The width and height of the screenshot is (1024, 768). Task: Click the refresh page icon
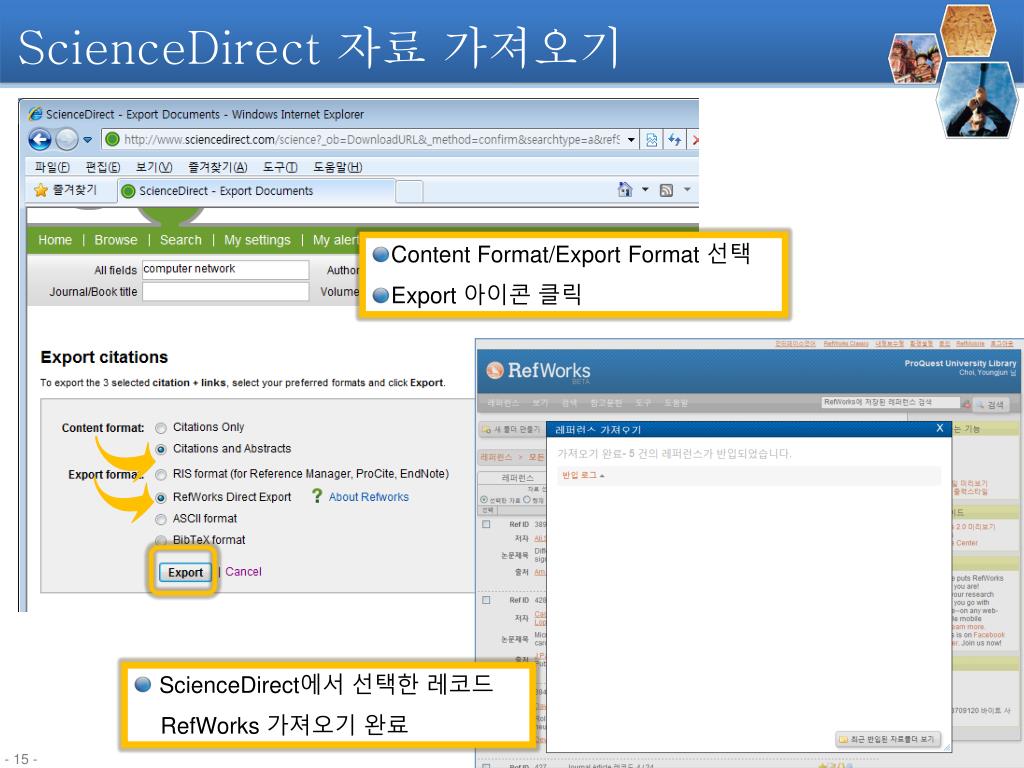pos(675,140)
